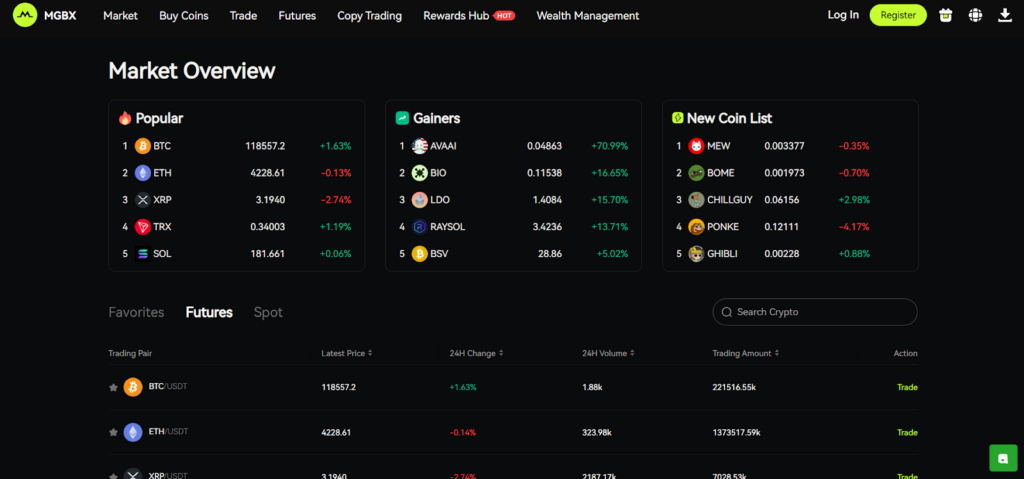This screenshot has height=479, width=1024.
Task: Open the Trade menu
Action: coord(243,16)
